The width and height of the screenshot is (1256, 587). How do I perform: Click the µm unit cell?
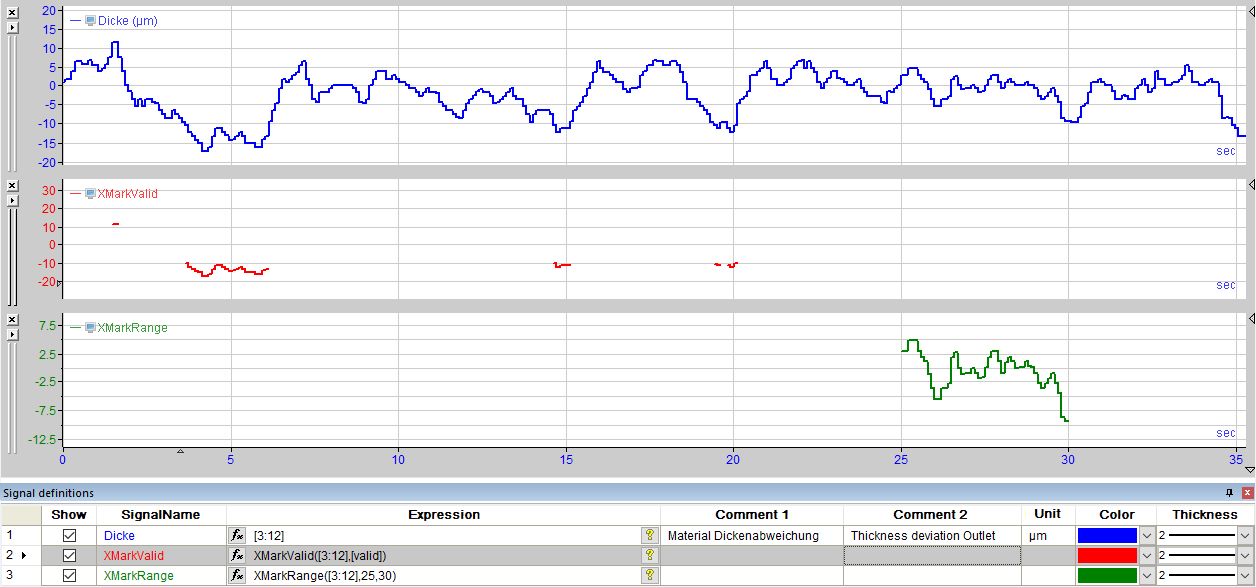(1047, 536)
